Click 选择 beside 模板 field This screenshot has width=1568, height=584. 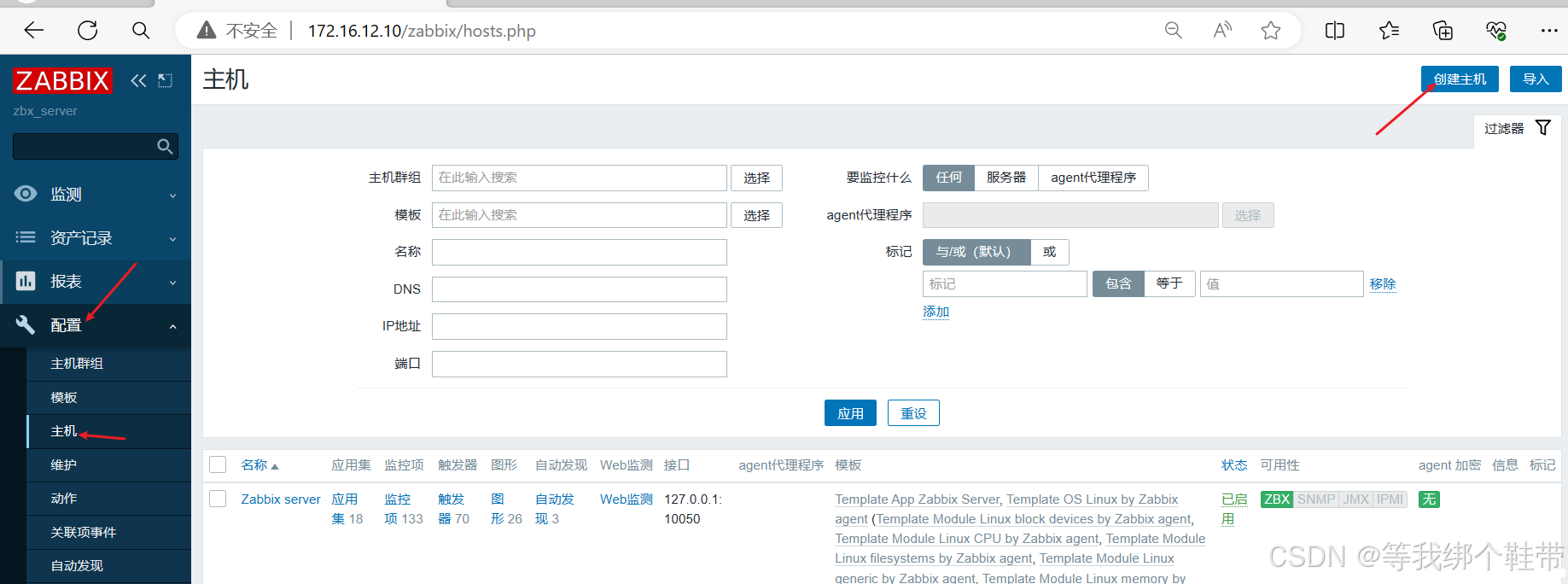click(x=756, y=215)
